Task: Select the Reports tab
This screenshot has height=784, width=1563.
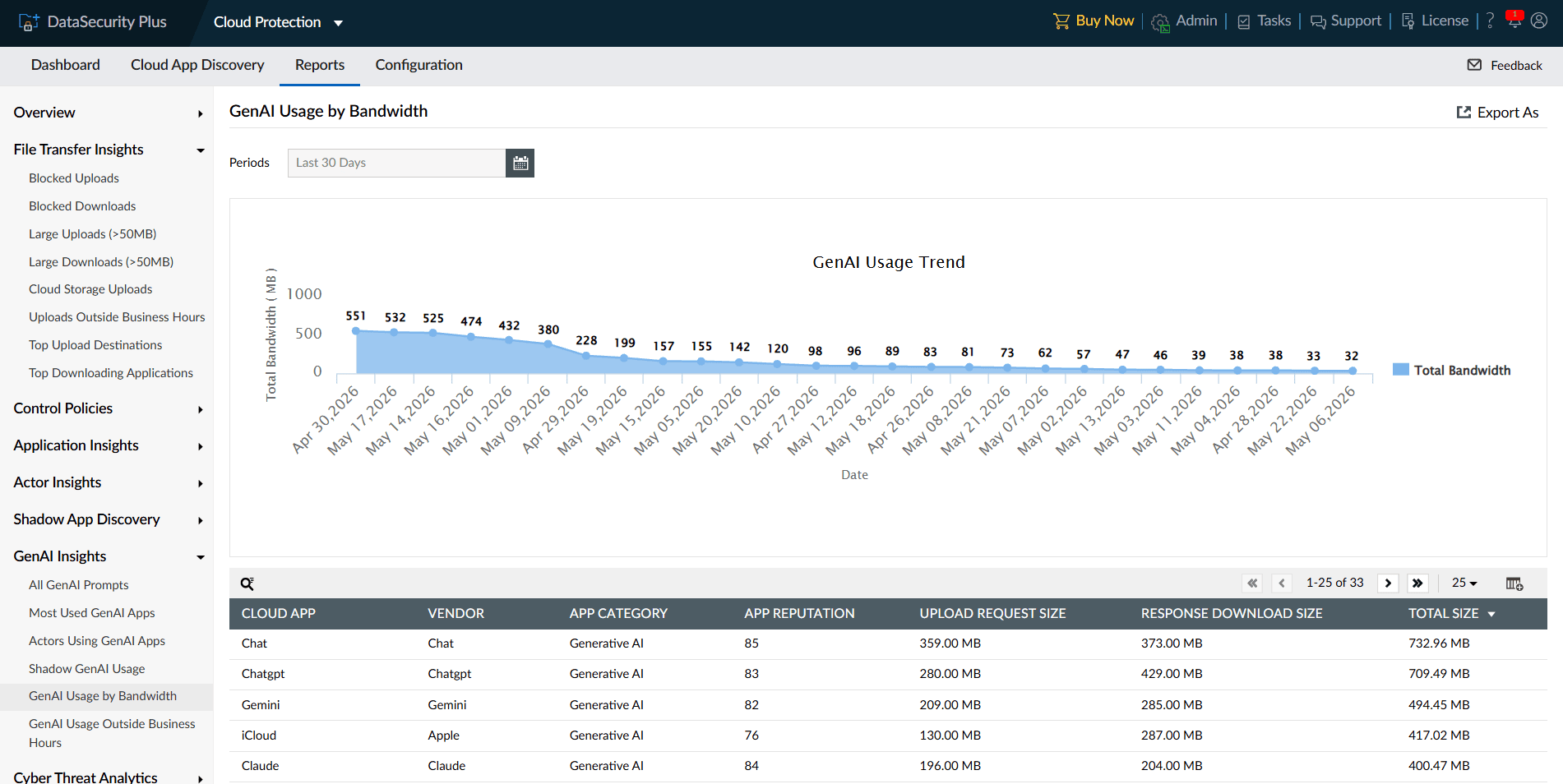Action: point(320,65)
